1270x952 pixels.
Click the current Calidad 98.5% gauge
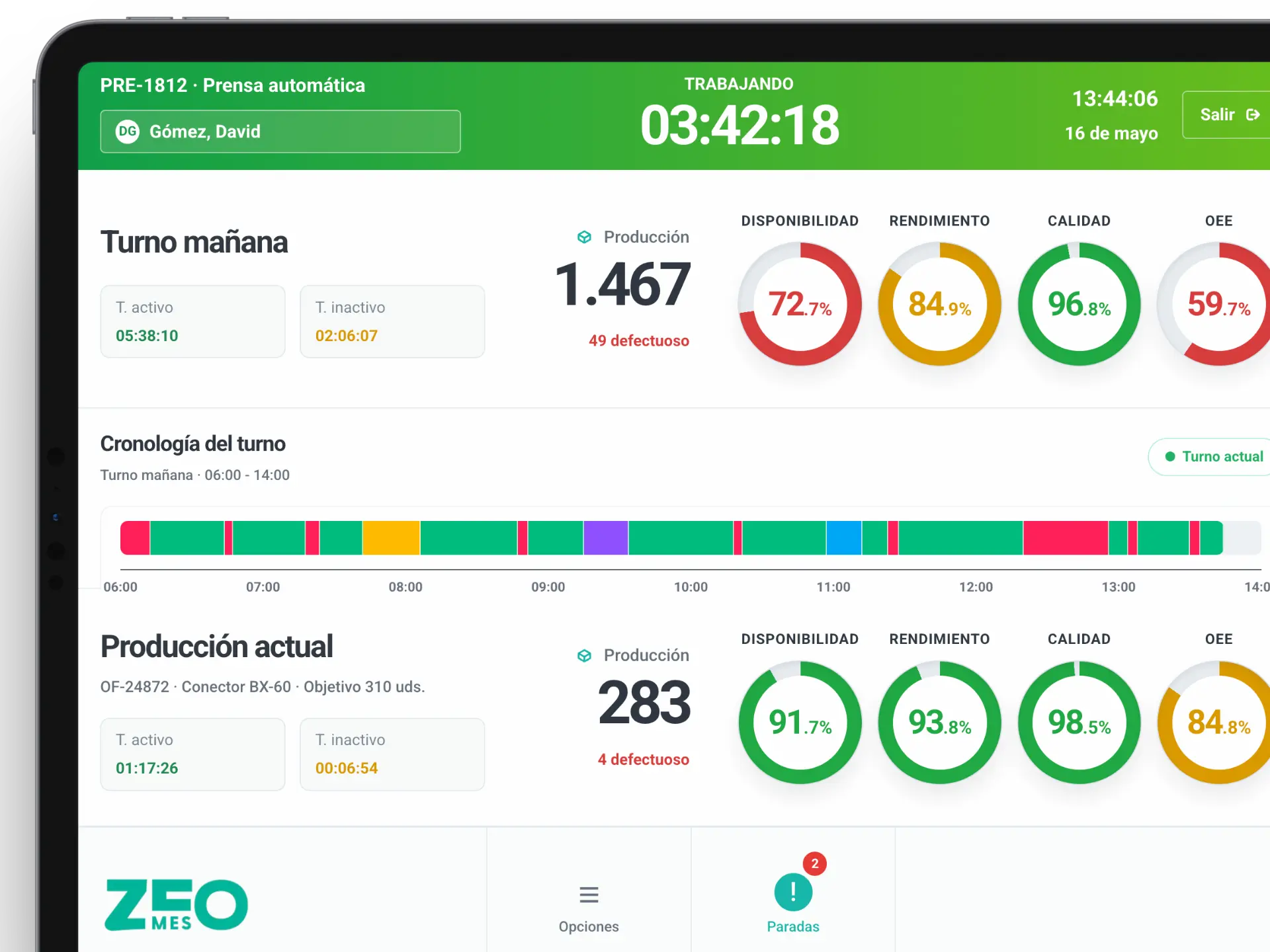tap(1079, 723)
